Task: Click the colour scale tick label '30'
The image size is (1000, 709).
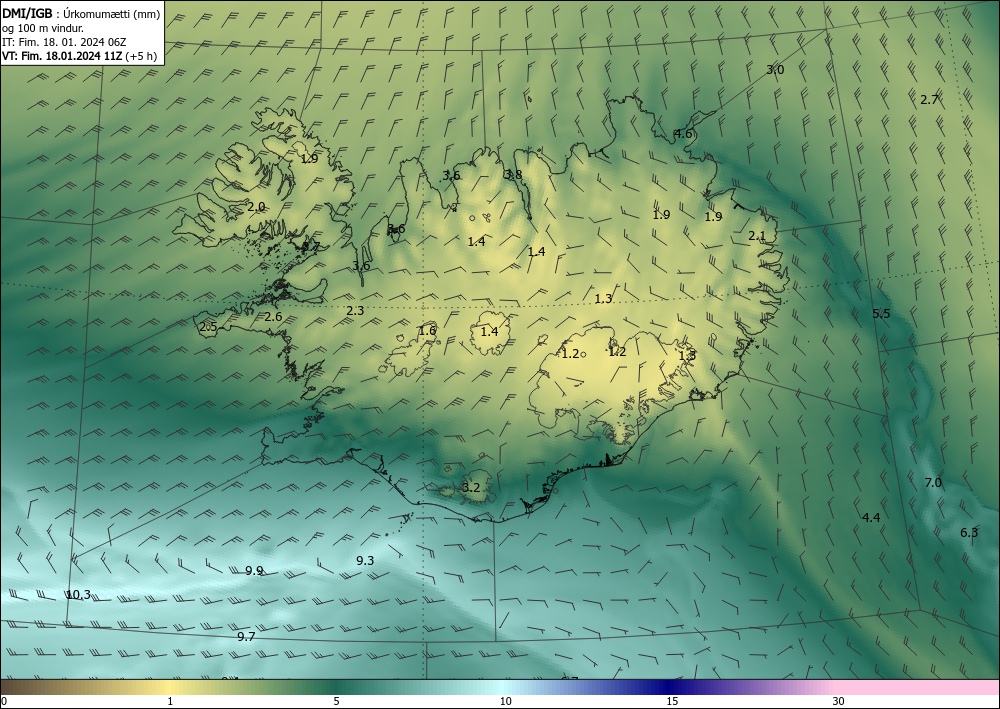Action: click(839, 701)
